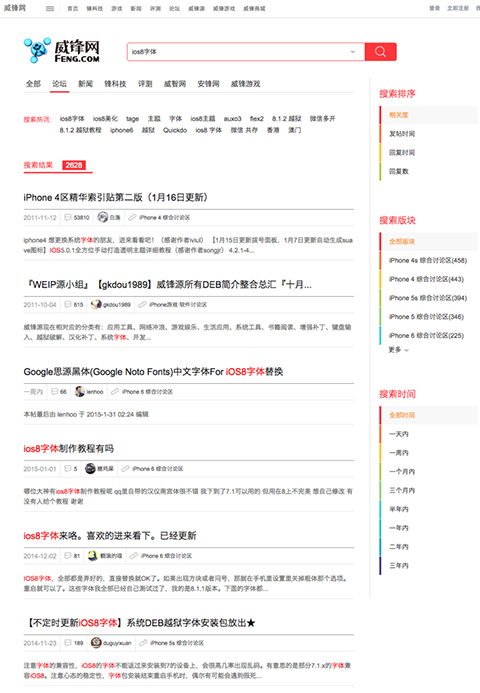
Task: Click comment icon in 2015-01-01 result row
Action: [x=68, y=468]
